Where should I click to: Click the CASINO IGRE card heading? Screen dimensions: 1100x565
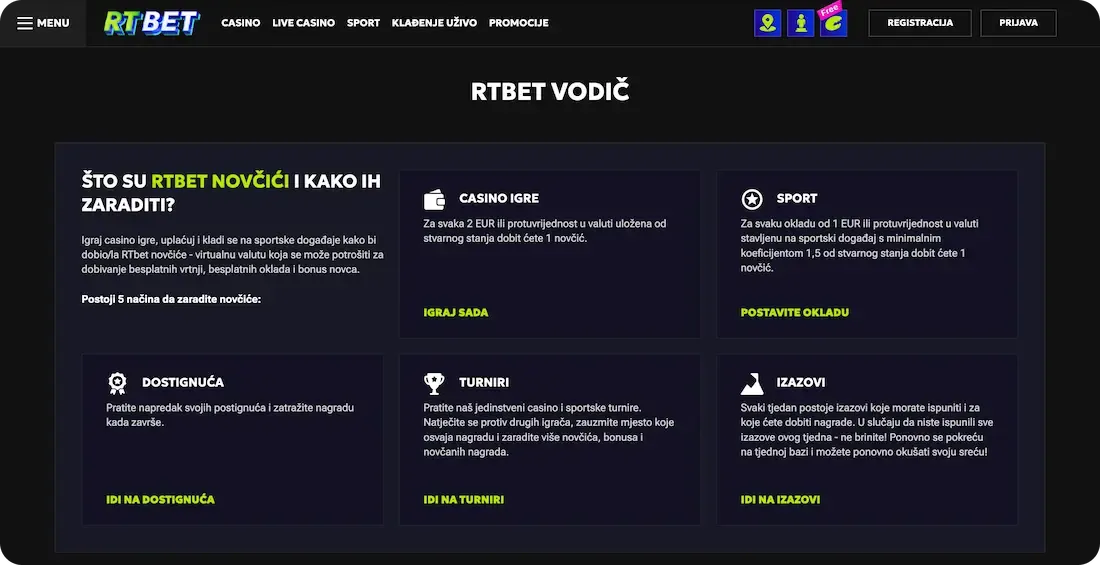(499, 199)
